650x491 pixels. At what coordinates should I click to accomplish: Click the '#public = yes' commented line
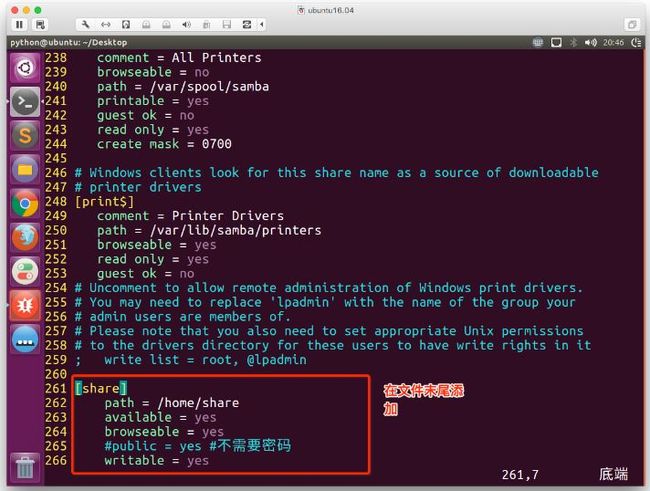(x=198, y=446)
